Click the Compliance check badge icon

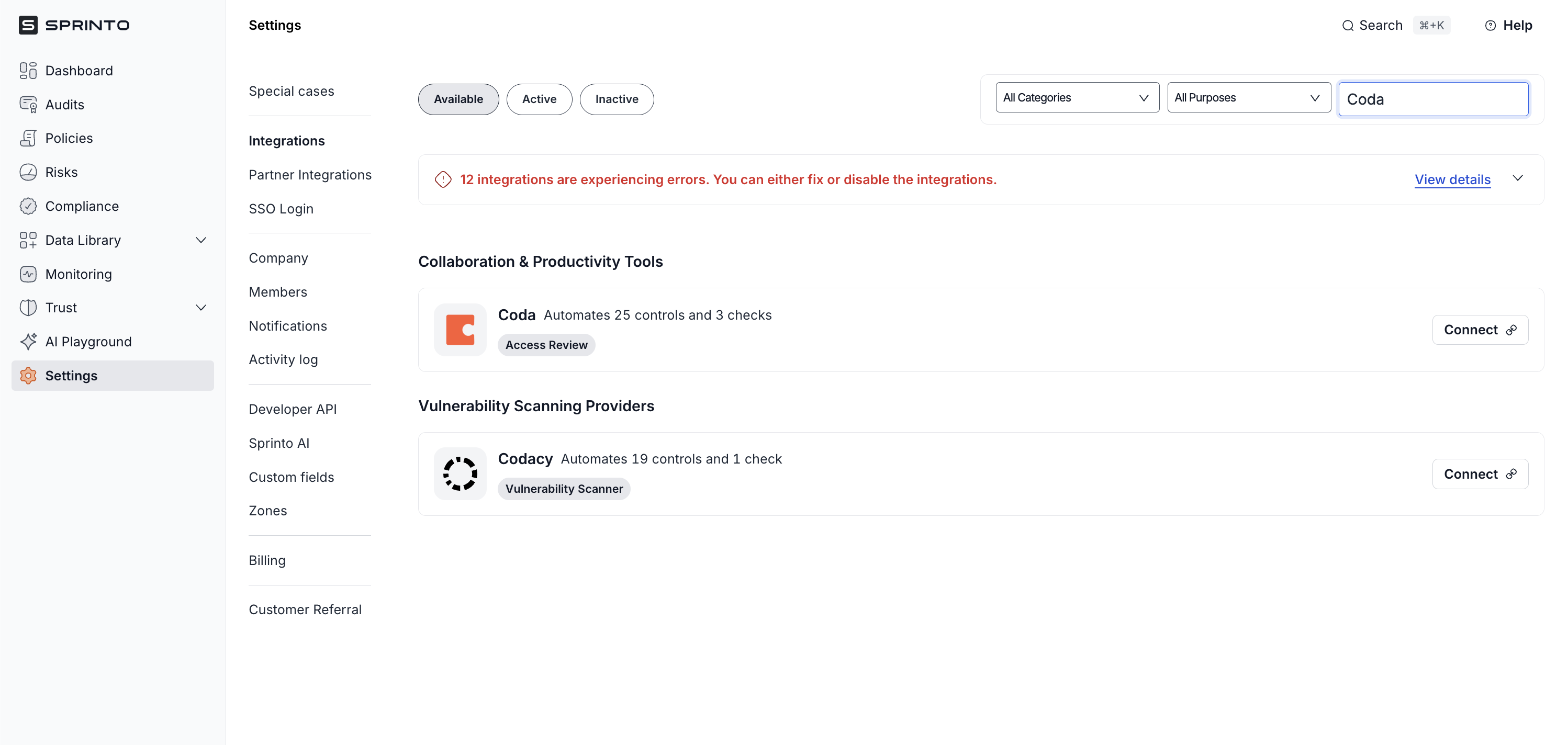(28, 206)
